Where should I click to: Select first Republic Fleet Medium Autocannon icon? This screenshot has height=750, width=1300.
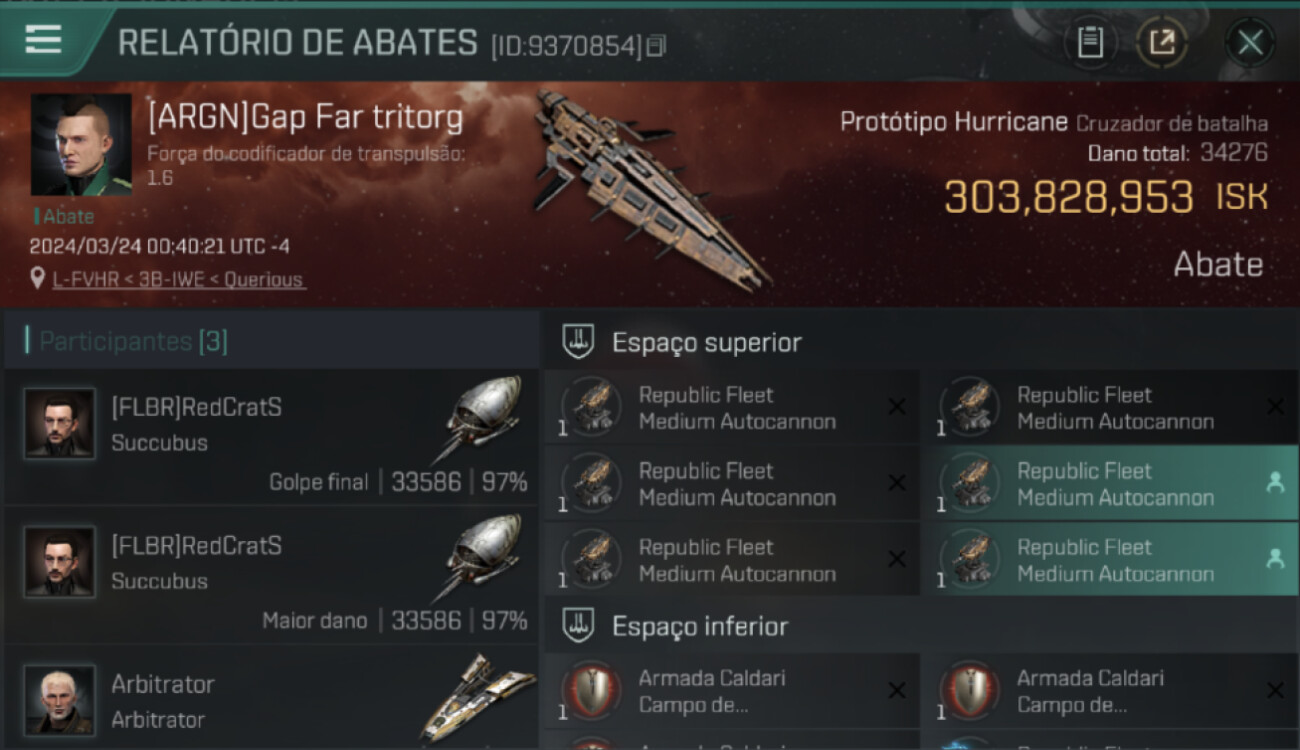click(x=591, y=407)
